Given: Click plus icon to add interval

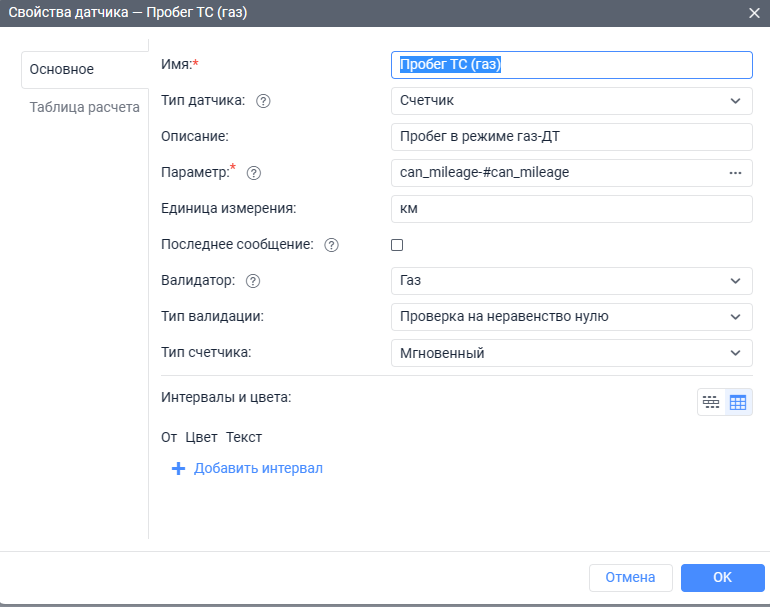Looking at the screenshot, I should click(x=179, y=468).
